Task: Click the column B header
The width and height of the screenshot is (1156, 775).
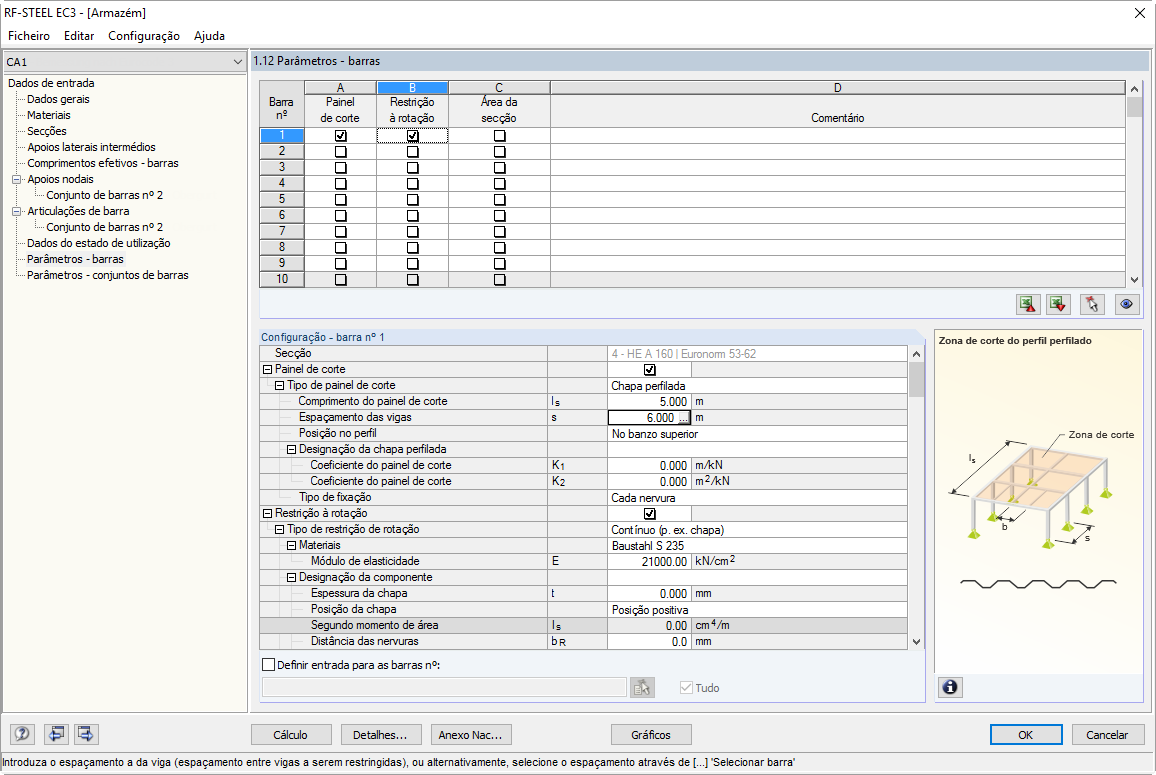Action: [x=412, y=88]
